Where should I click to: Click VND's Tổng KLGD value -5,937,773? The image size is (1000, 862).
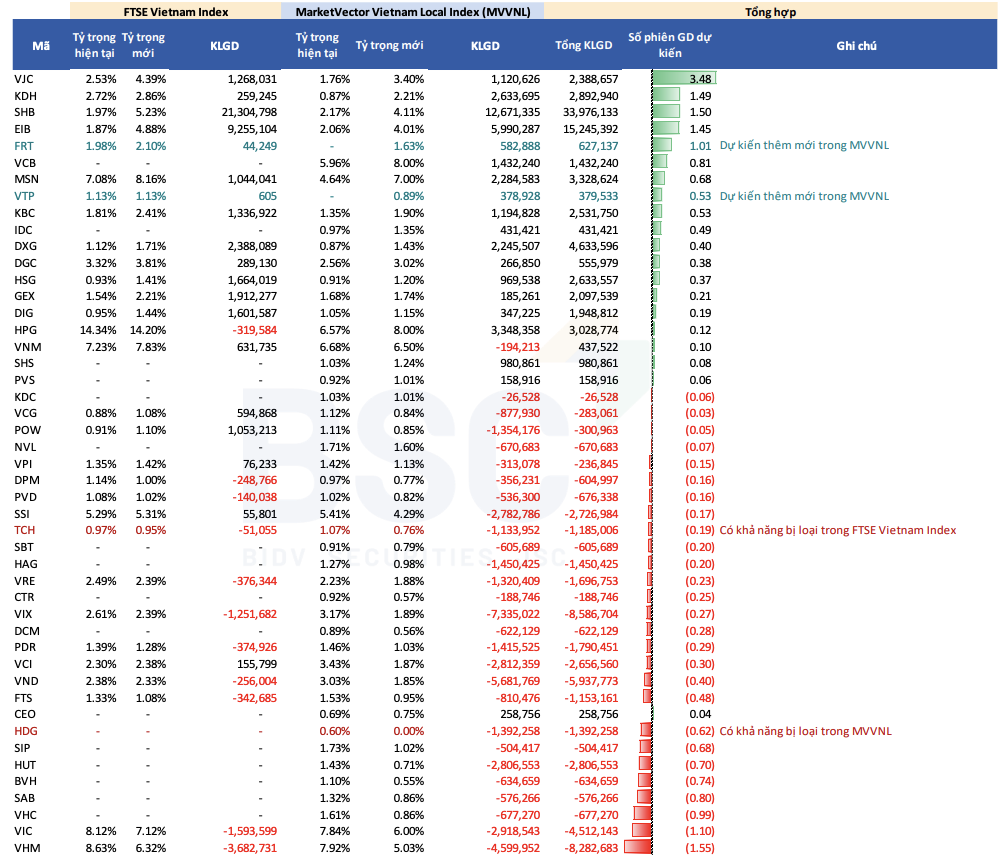(591, 681)
